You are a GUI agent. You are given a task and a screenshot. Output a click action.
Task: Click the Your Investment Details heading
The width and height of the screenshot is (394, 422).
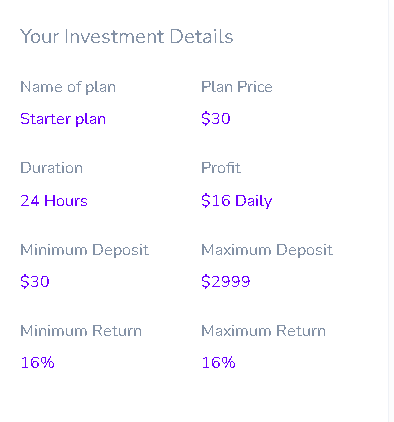click(x=127, y=36)
